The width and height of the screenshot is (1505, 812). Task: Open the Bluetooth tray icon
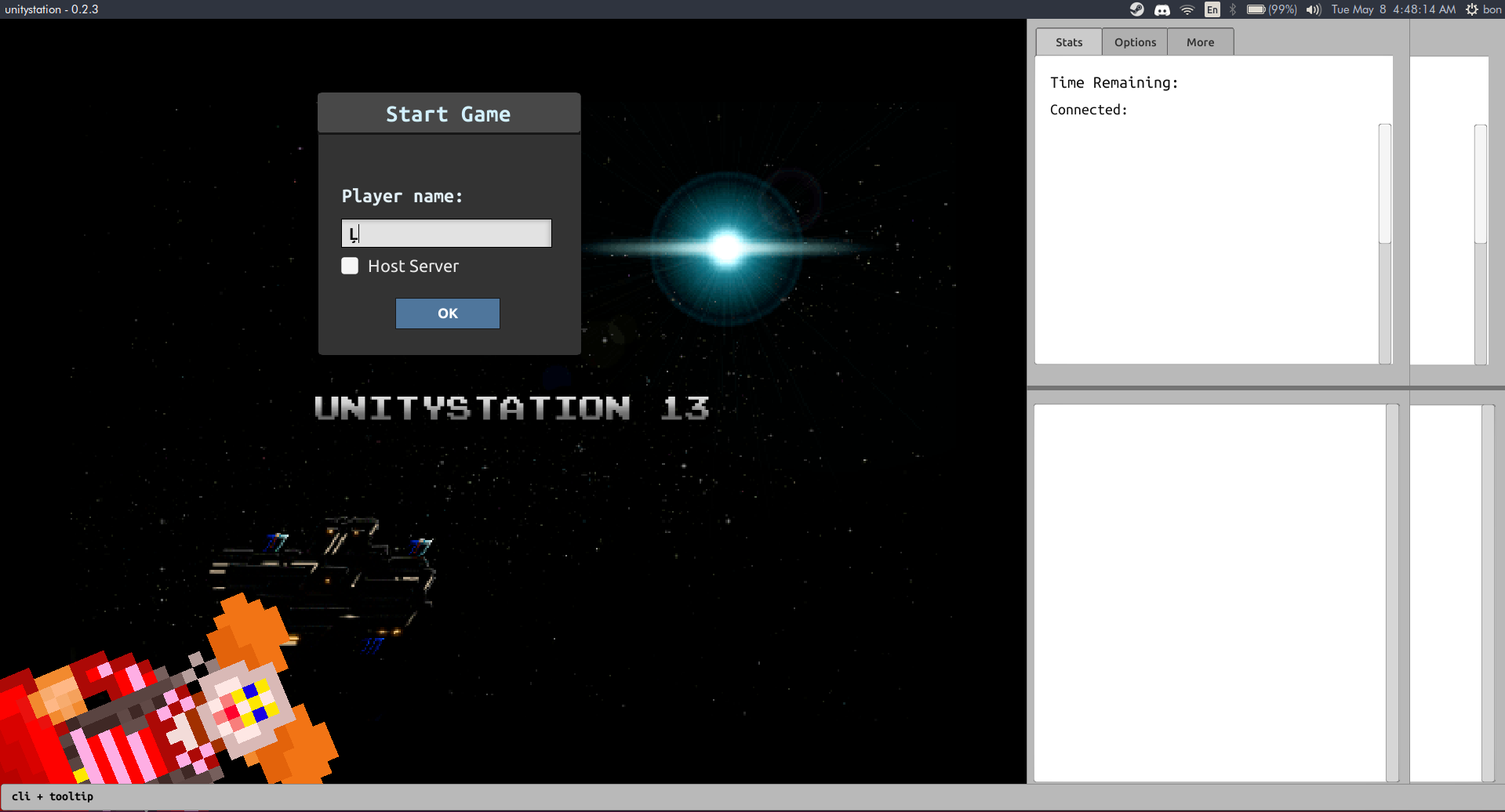[x=1232, y=9]
